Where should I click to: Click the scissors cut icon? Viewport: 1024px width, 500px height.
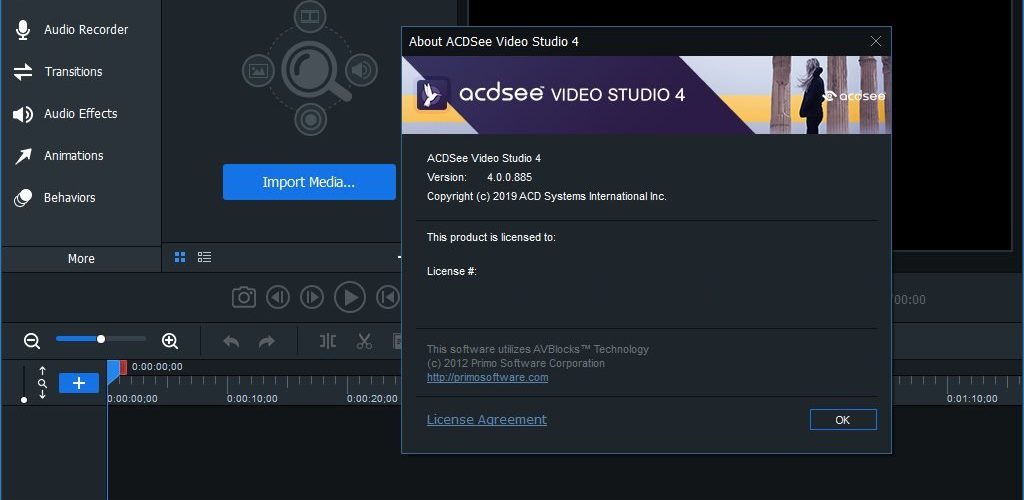364,341
